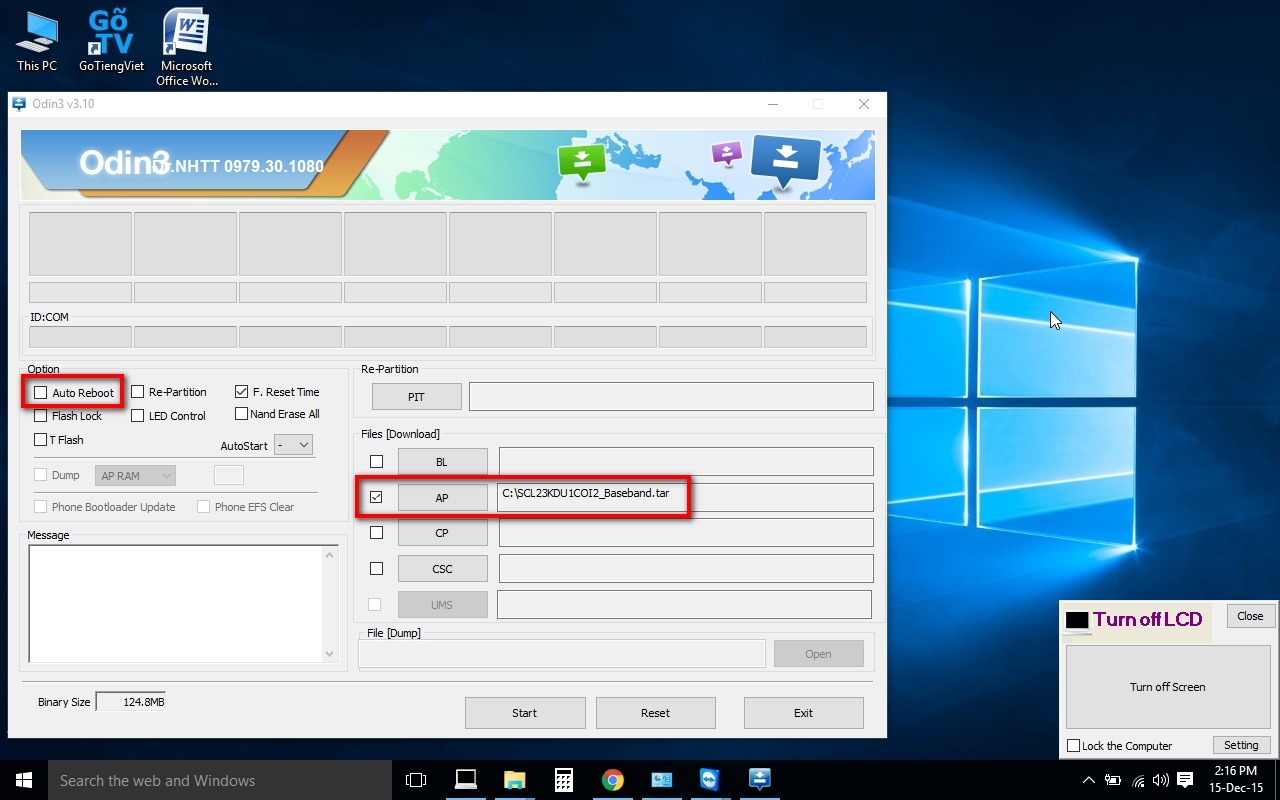Click the Odin3 title bar app icon

19,104
